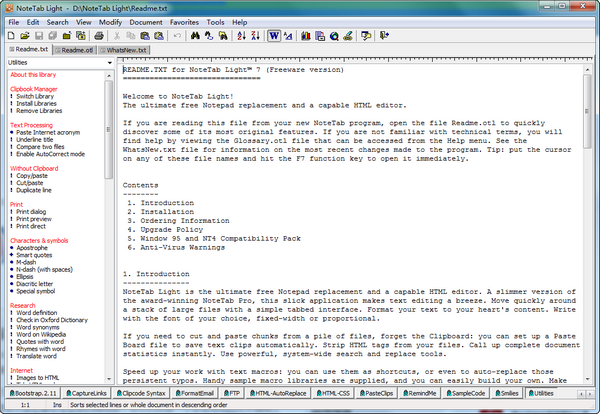The width and height of the screenshot is (600, 414).
Task: Click the save all documents icon
Action: click(52, 36)
